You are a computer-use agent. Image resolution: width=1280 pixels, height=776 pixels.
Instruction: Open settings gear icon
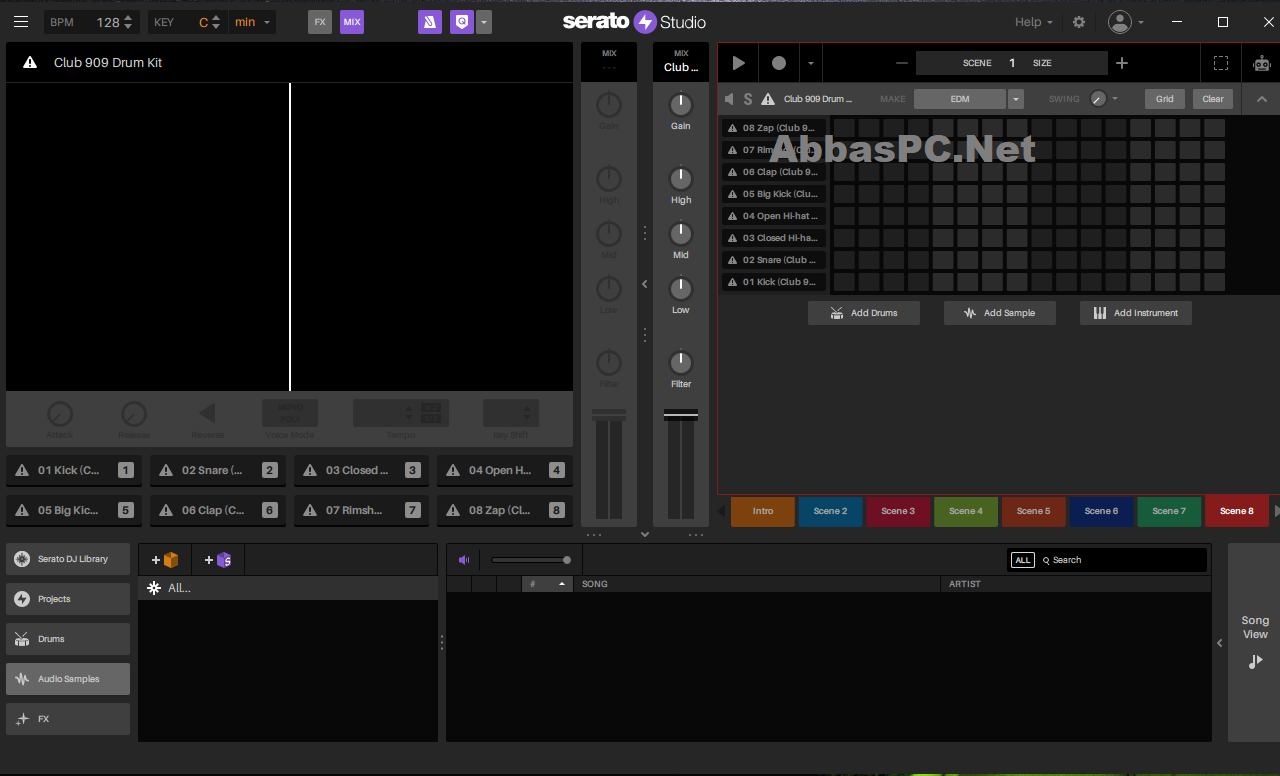1079,22
